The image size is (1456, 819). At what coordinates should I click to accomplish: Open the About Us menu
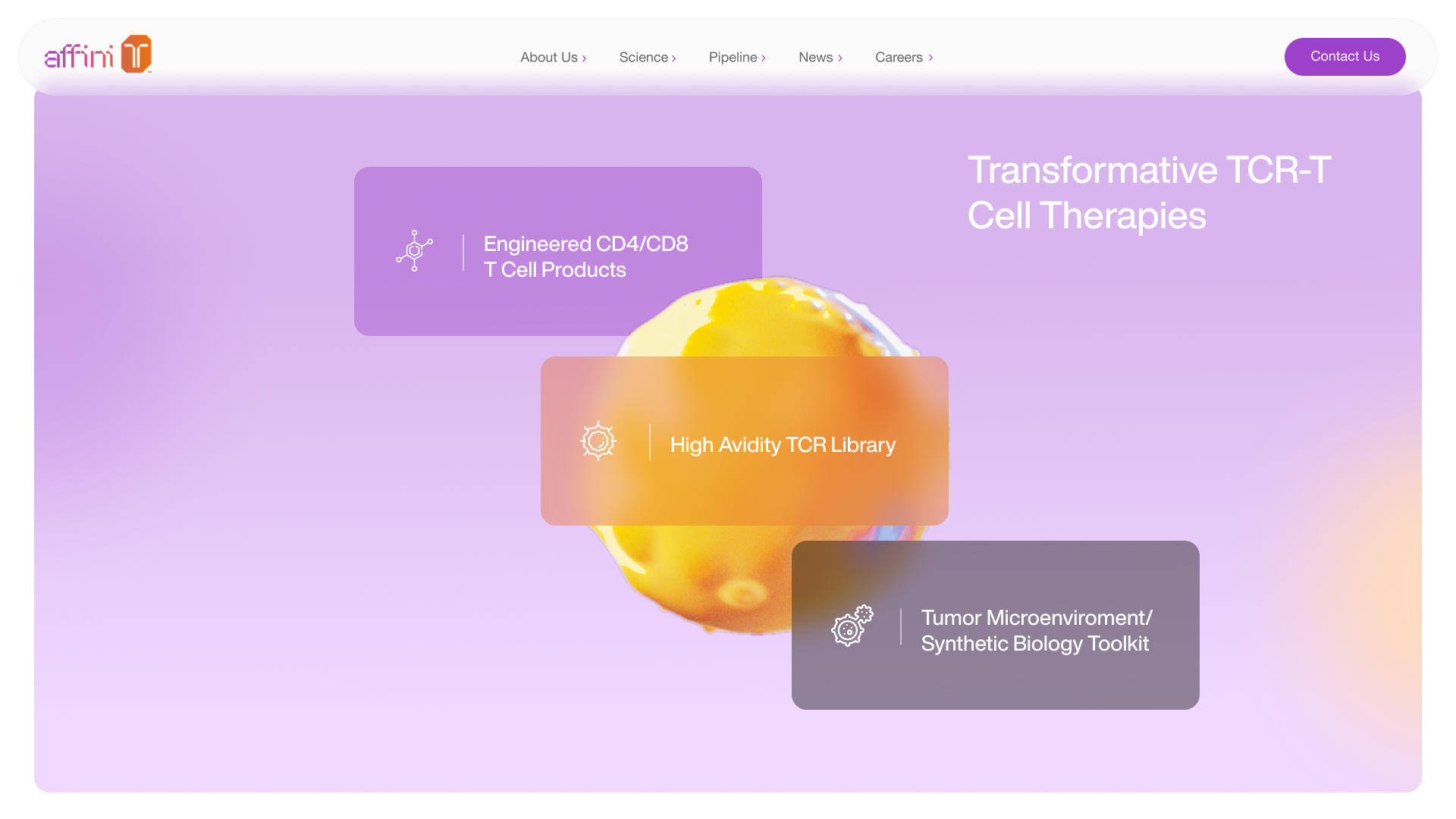coord(549,58)
